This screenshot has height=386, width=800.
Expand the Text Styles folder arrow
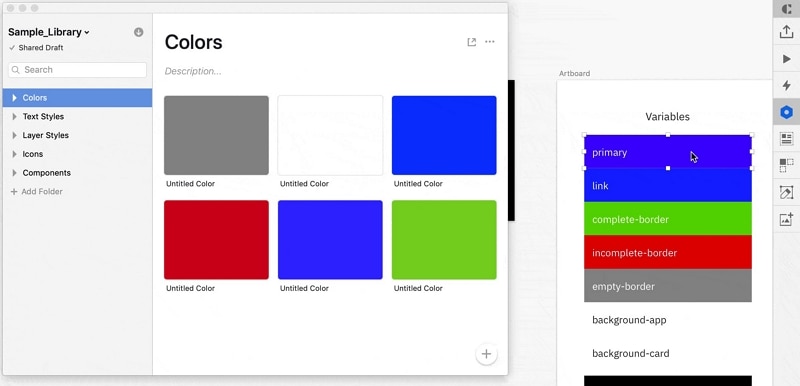point(14,116)
